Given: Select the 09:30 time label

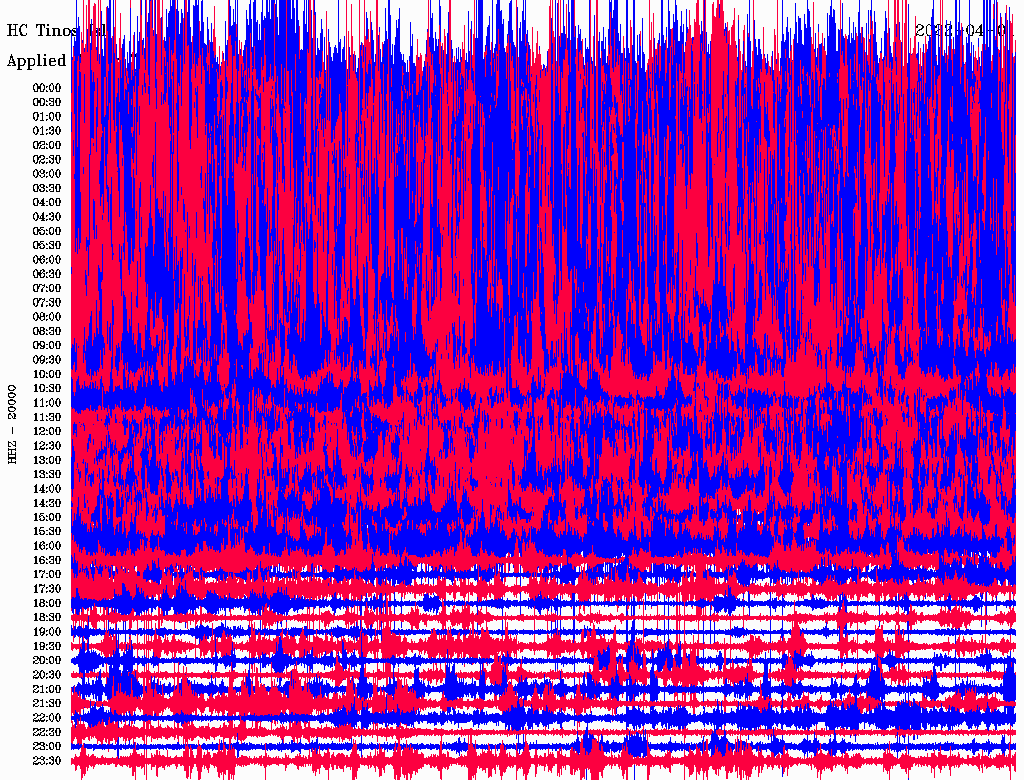Looking at the screenshot, I should coord(47,360).
